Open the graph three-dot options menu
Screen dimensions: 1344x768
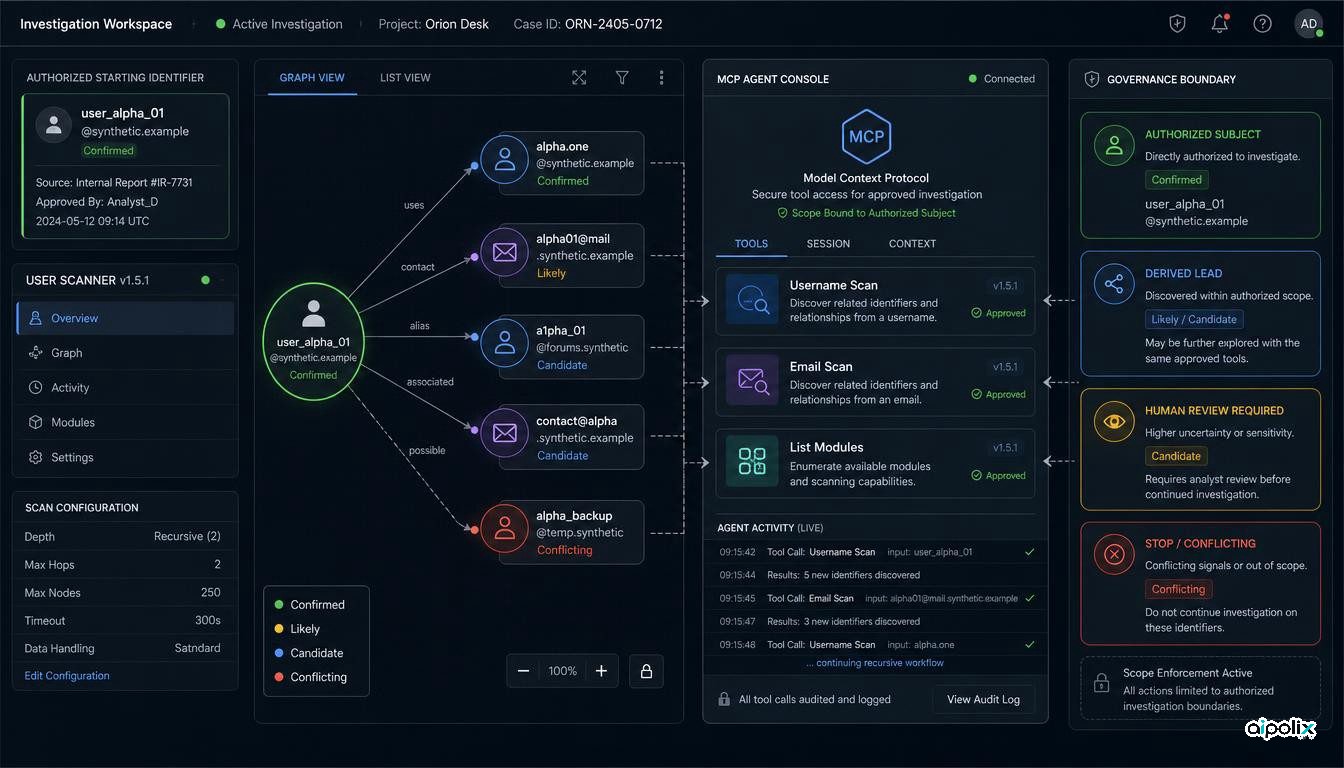tap(661, 78)
